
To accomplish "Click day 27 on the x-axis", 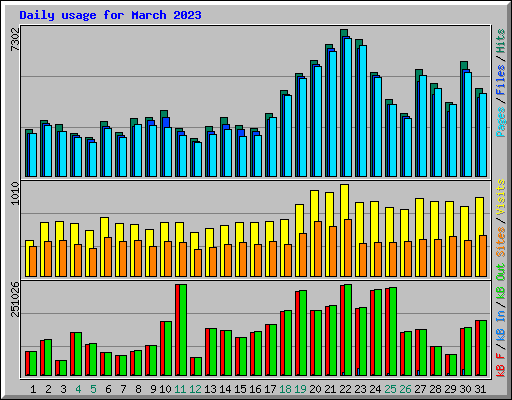I will tap(420, 389).
